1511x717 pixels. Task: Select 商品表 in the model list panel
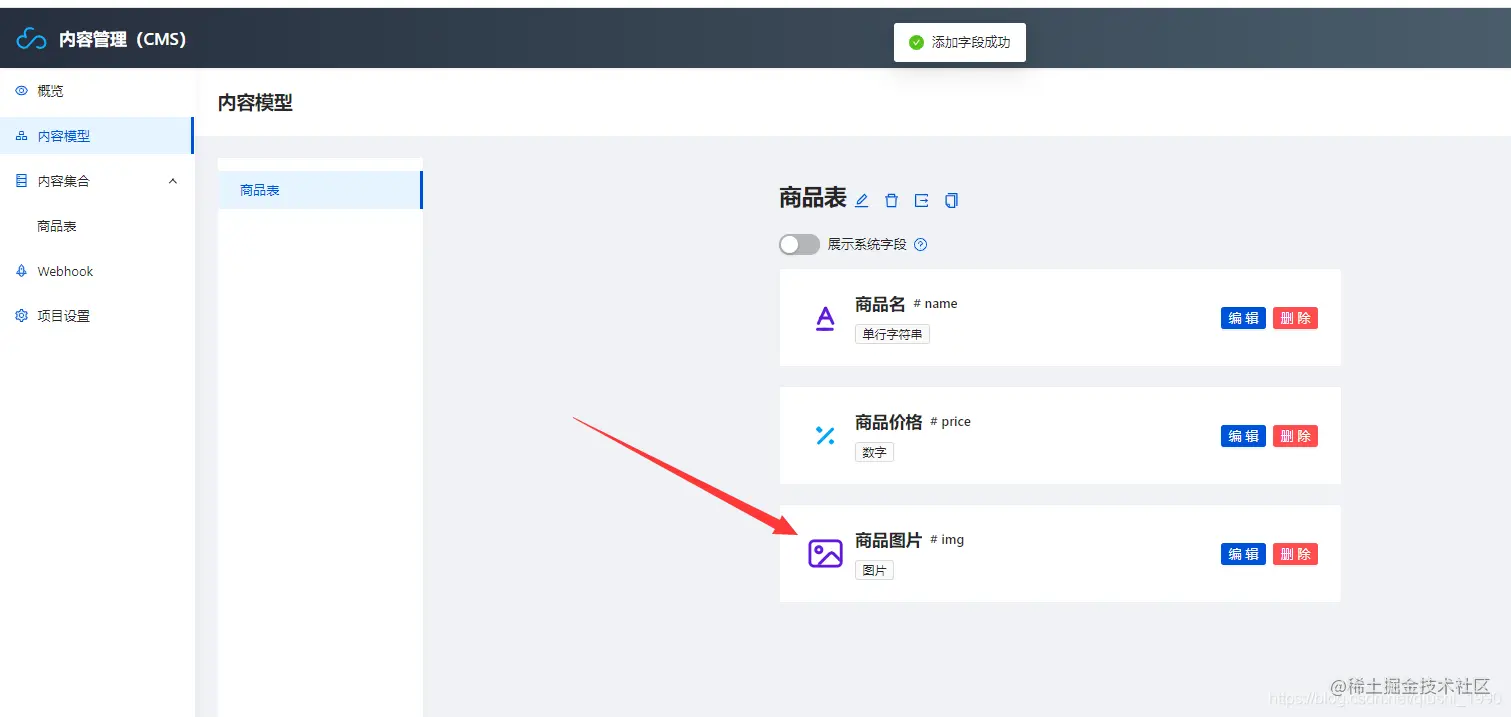pos(320,190)
